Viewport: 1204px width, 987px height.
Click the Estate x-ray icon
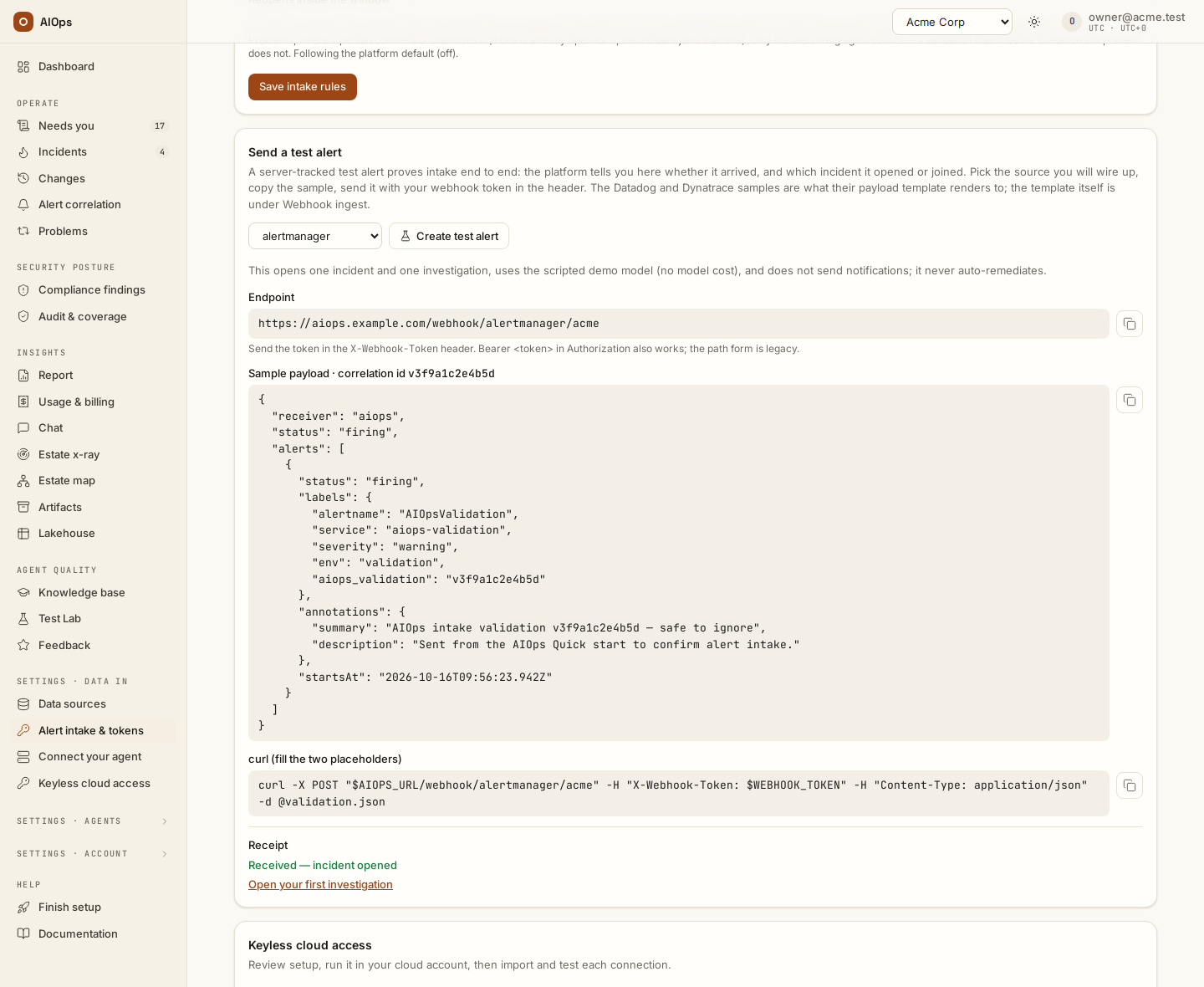pyautogui.click(x=23, y=455)
